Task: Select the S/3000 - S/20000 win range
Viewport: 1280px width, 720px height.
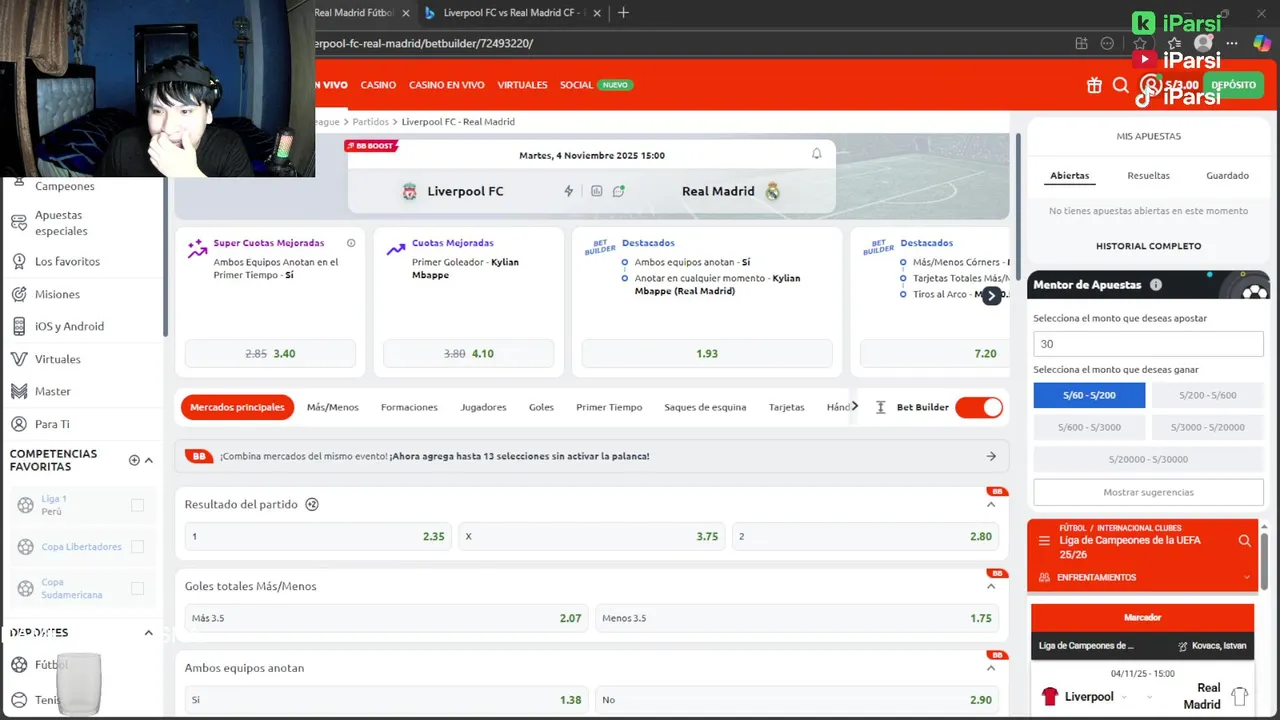Action: (x=1207, y=427)
